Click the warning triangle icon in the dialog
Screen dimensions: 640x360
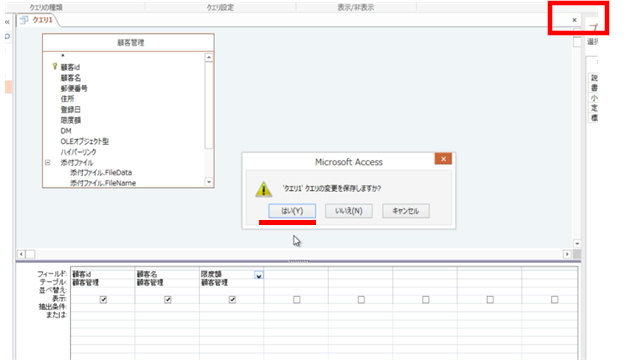click(x=264, y=189)
